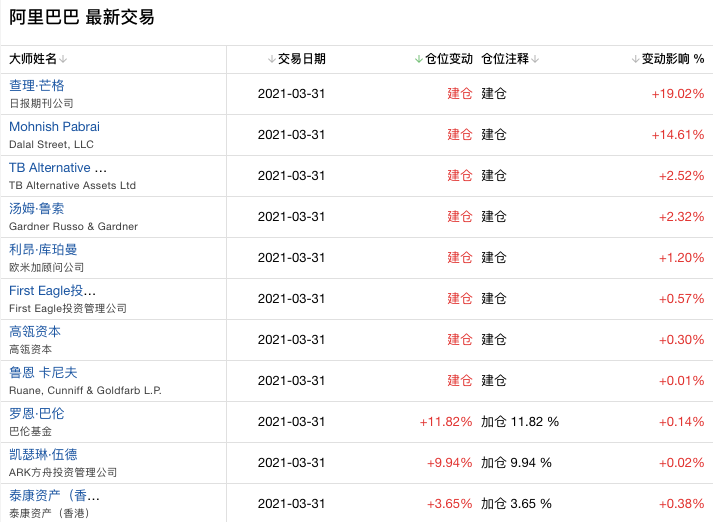The width and height of the screenshot is (713, 522).
Task: Select +3.65% position change value
Action: [x=449, y=503]
